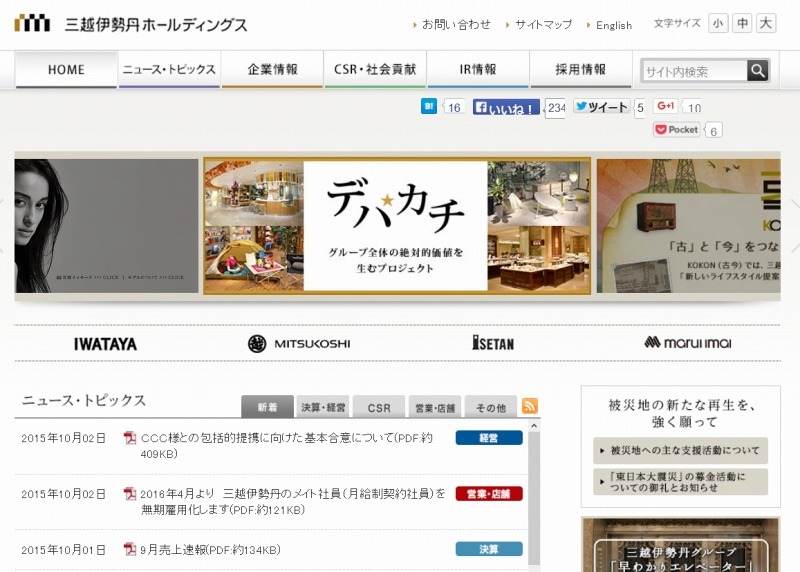Open ニュース・トピックス navigation menu
Viewport: 800px width, 572px height.
(169, 69)
